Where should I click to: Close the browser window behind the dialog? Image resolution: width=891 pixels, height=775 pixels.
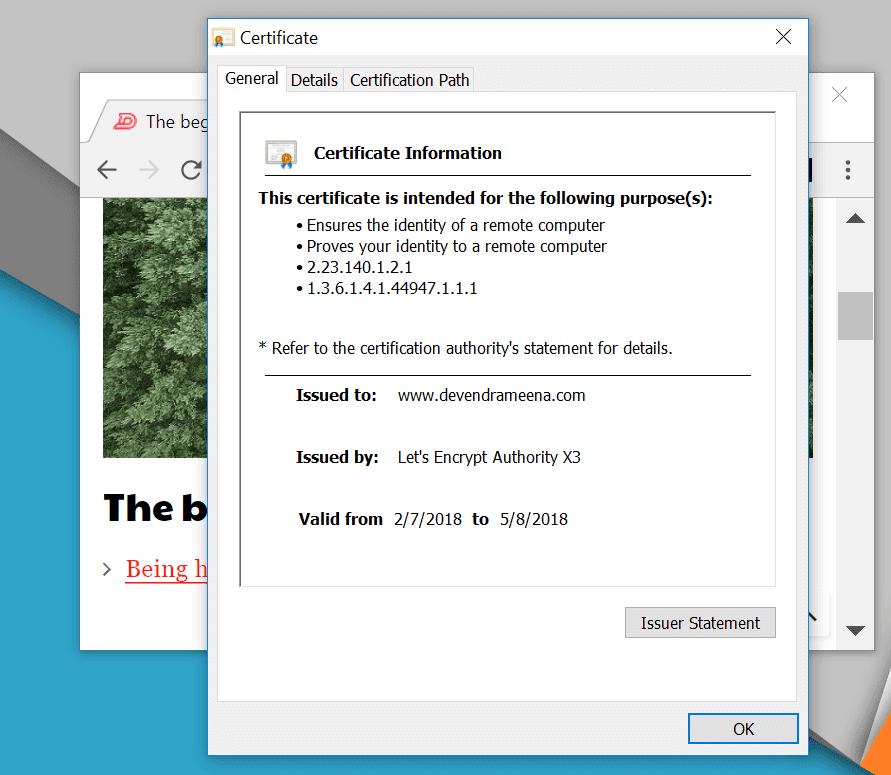[x=839, y=94]
